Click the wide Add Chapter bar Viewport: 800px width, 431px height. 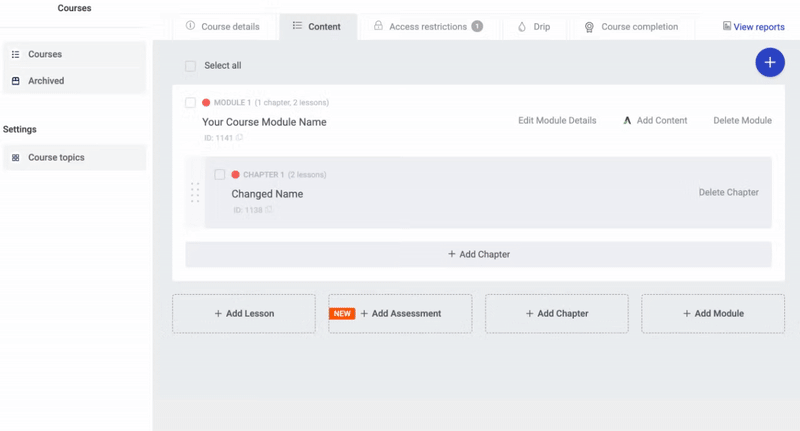pos(478,254)
